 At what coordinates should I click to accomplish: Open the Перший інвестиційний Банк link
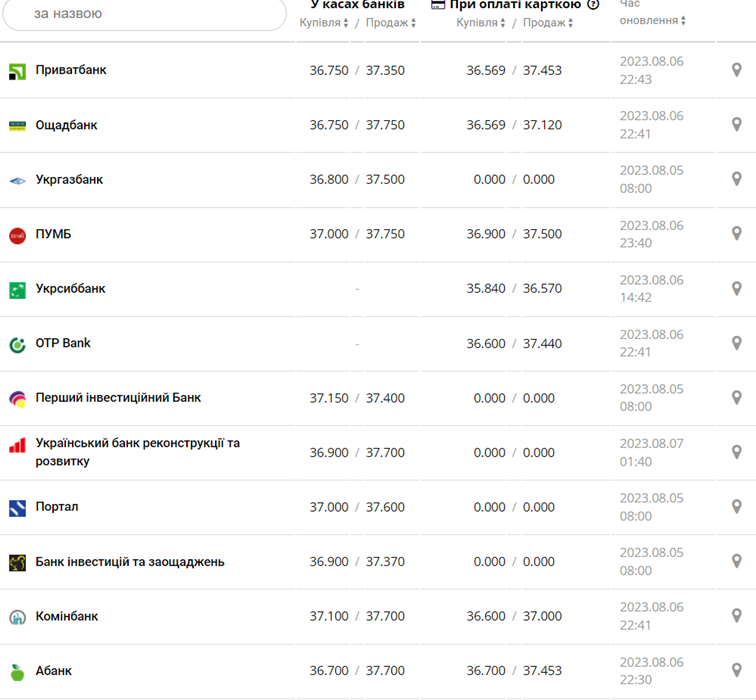click(118, 398)
